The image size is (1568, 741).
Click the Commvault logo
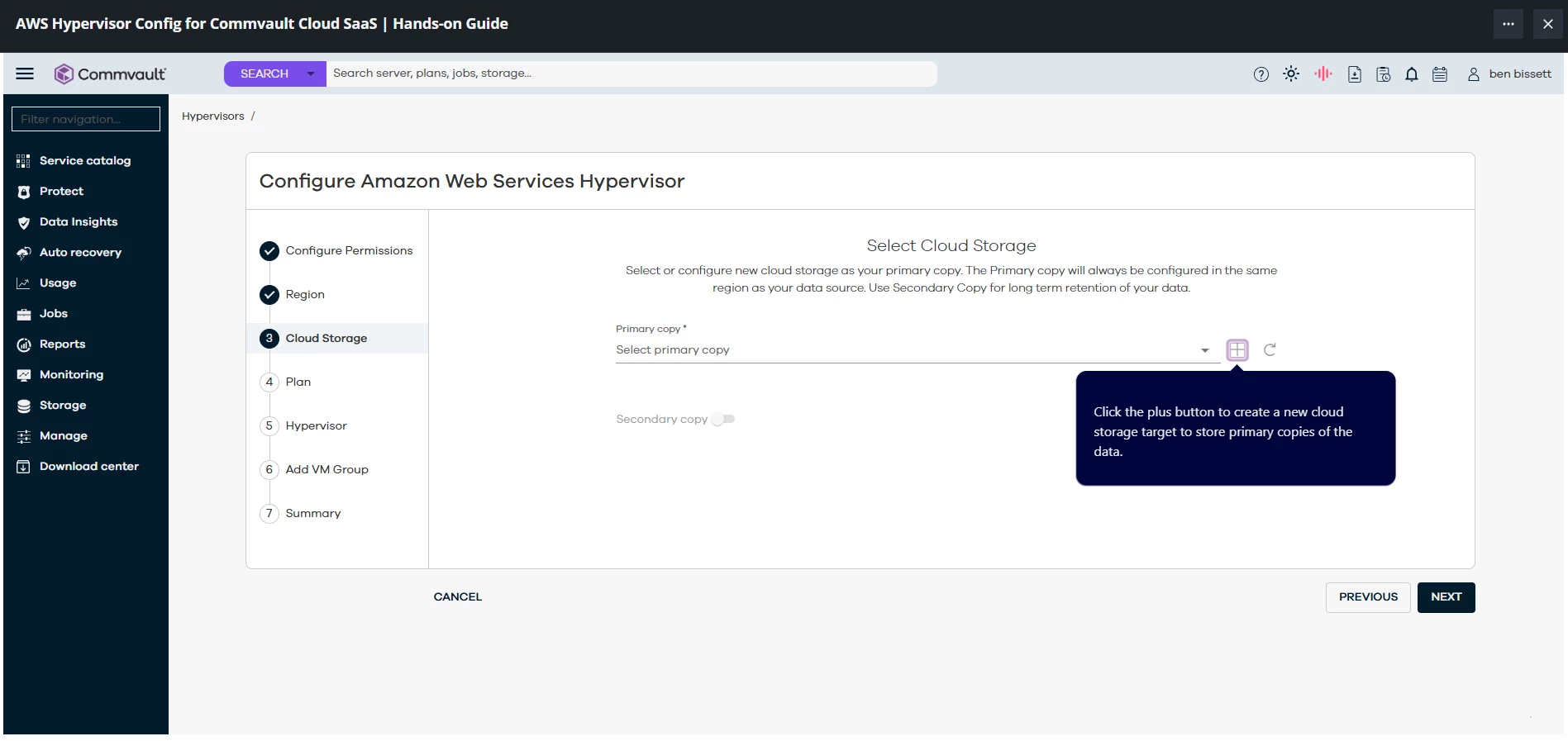pos(110,74)
